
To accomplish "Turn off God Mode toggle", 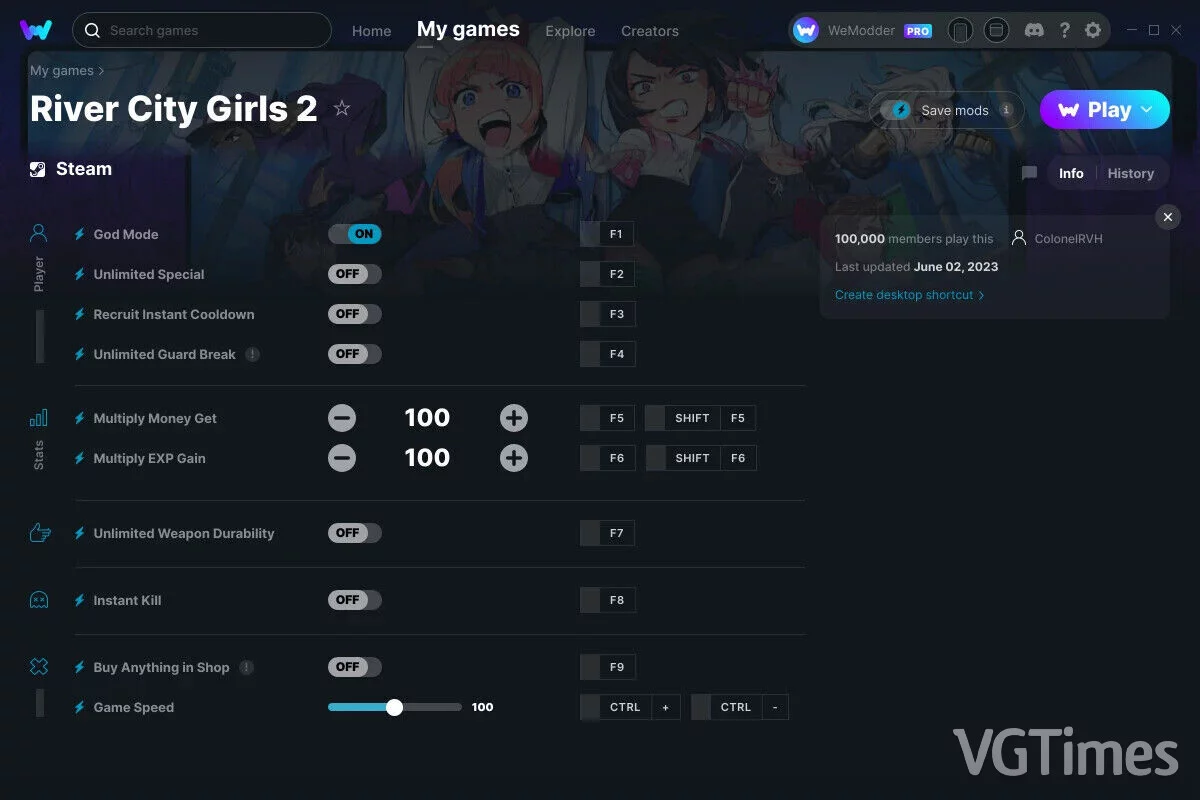I will (x=355, y=234).
